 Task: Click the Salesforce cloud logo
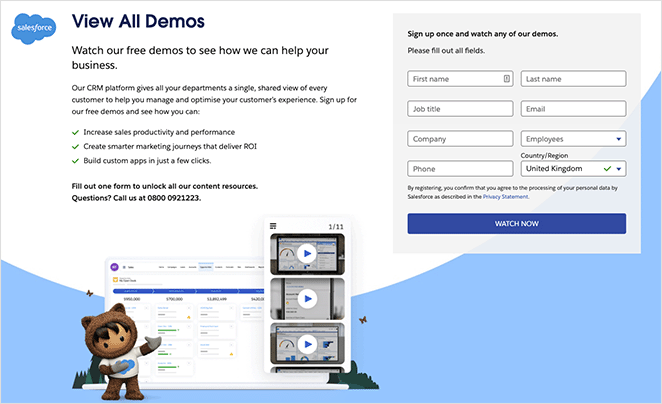click(x=34, y=28)
